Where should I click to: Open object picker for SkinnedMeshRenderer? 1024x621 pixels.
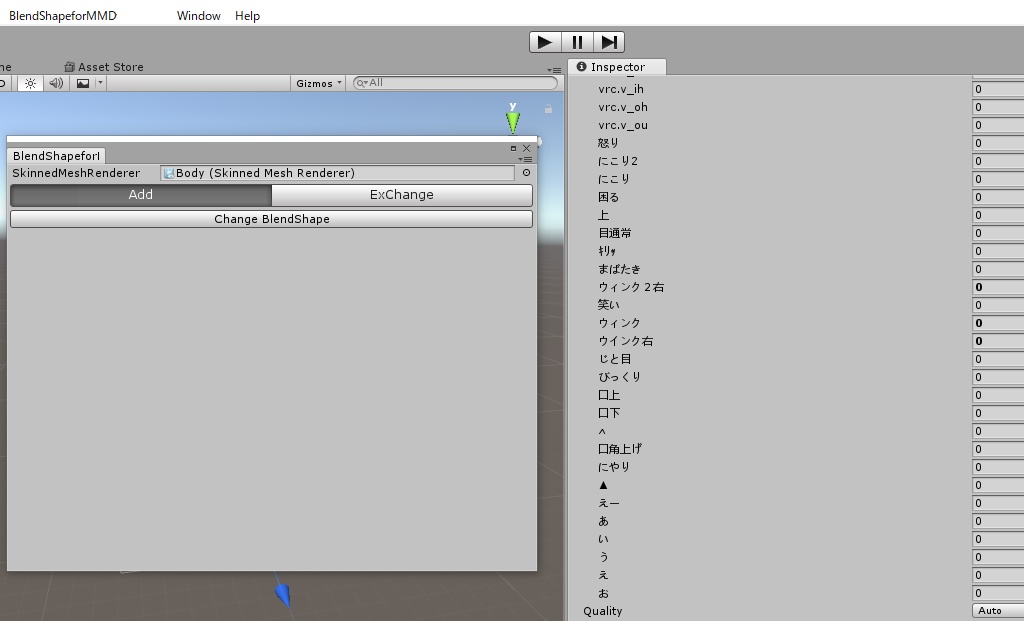[526, 172]
